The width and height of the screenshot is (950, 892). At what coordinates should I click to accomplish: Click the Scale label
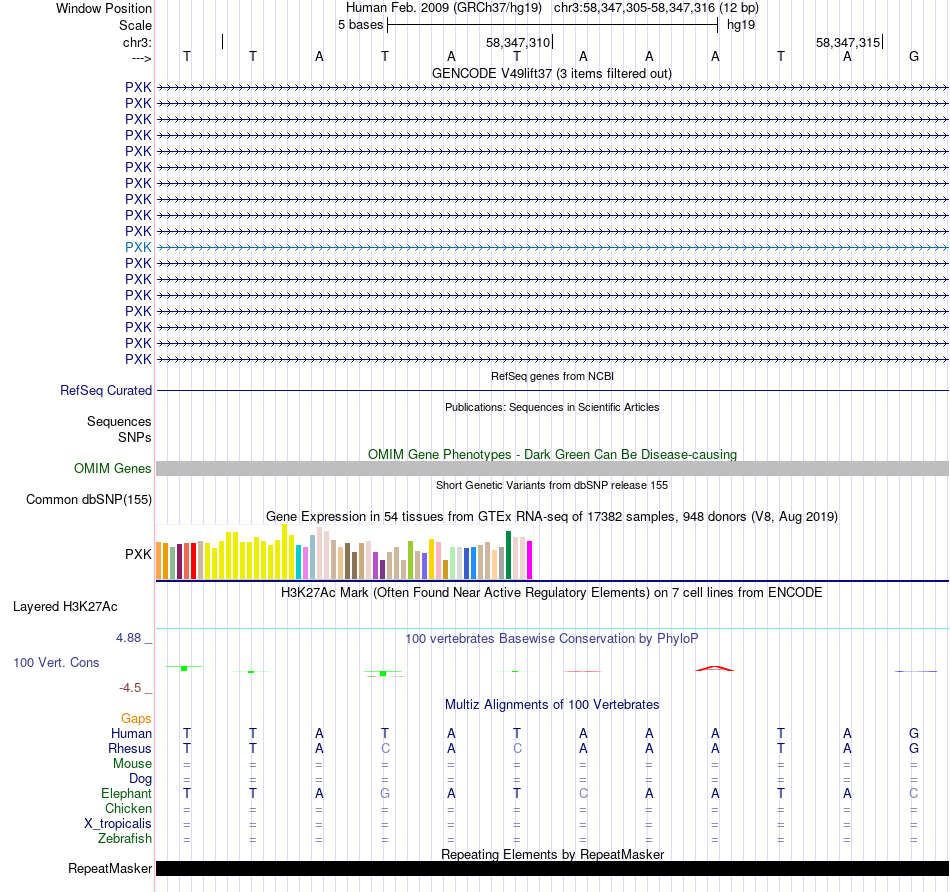135,25
